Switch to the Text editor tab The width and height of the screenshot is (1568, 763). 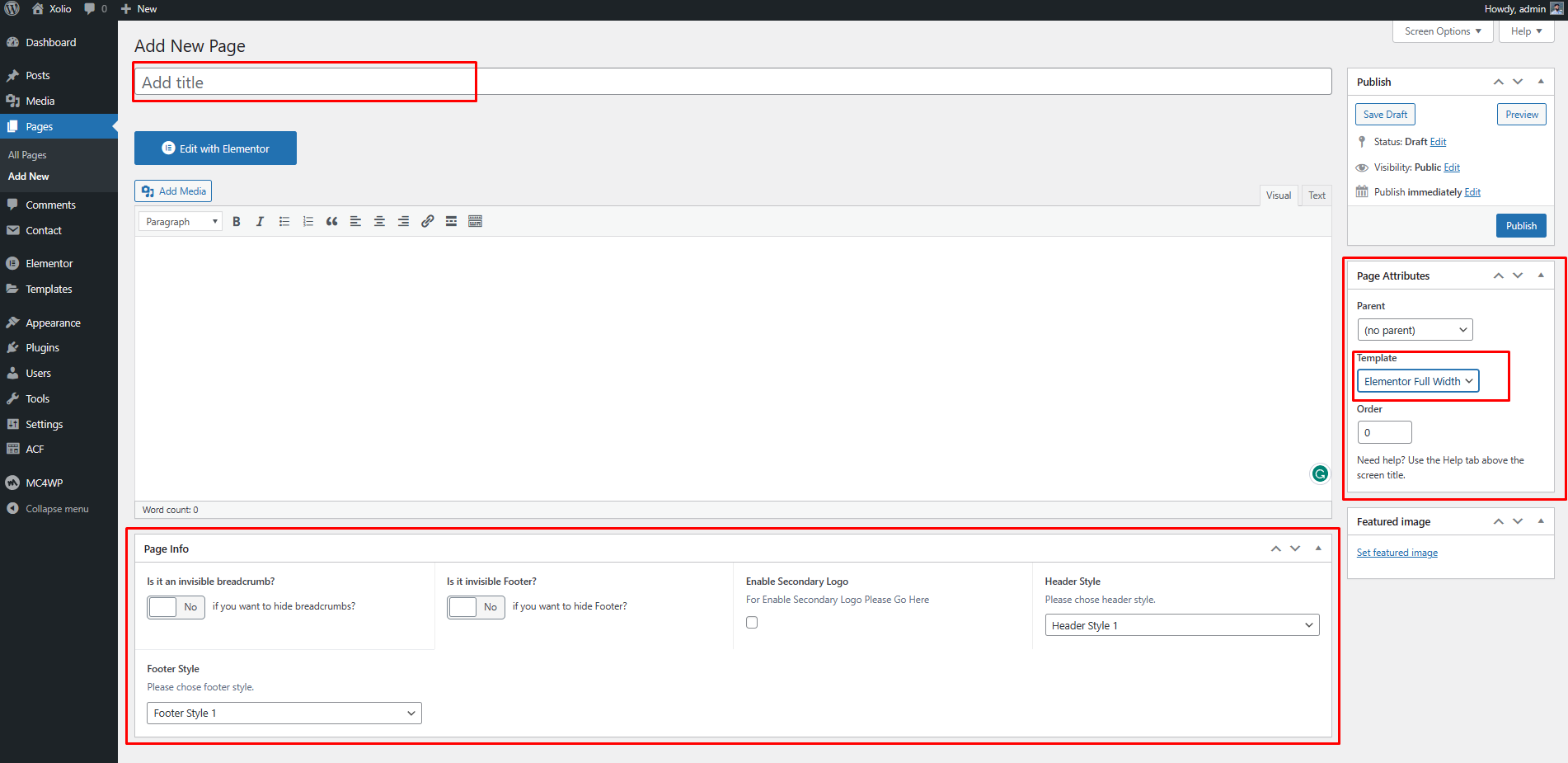click(x=1317, y=195)
